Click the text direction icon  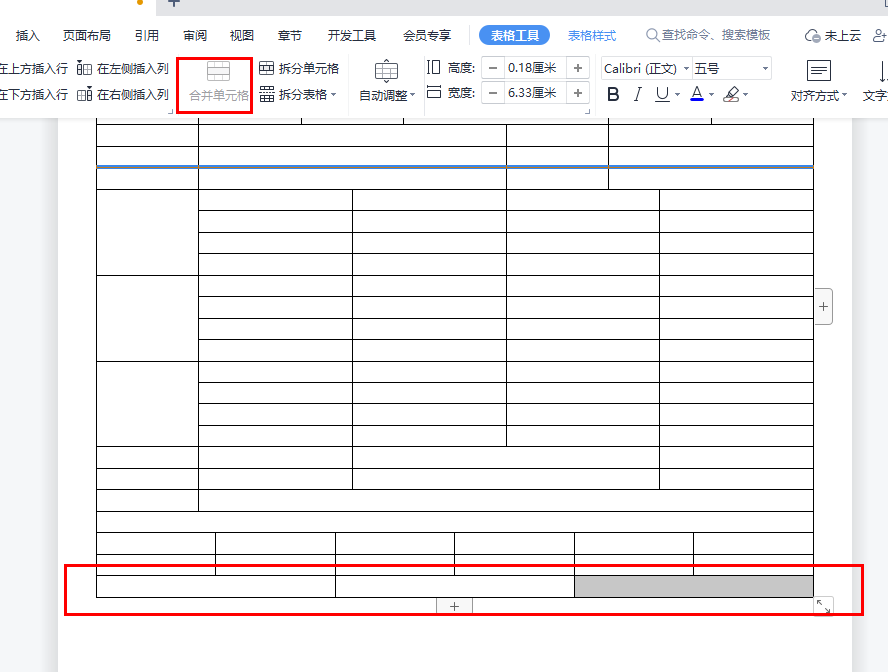point(881,72)
